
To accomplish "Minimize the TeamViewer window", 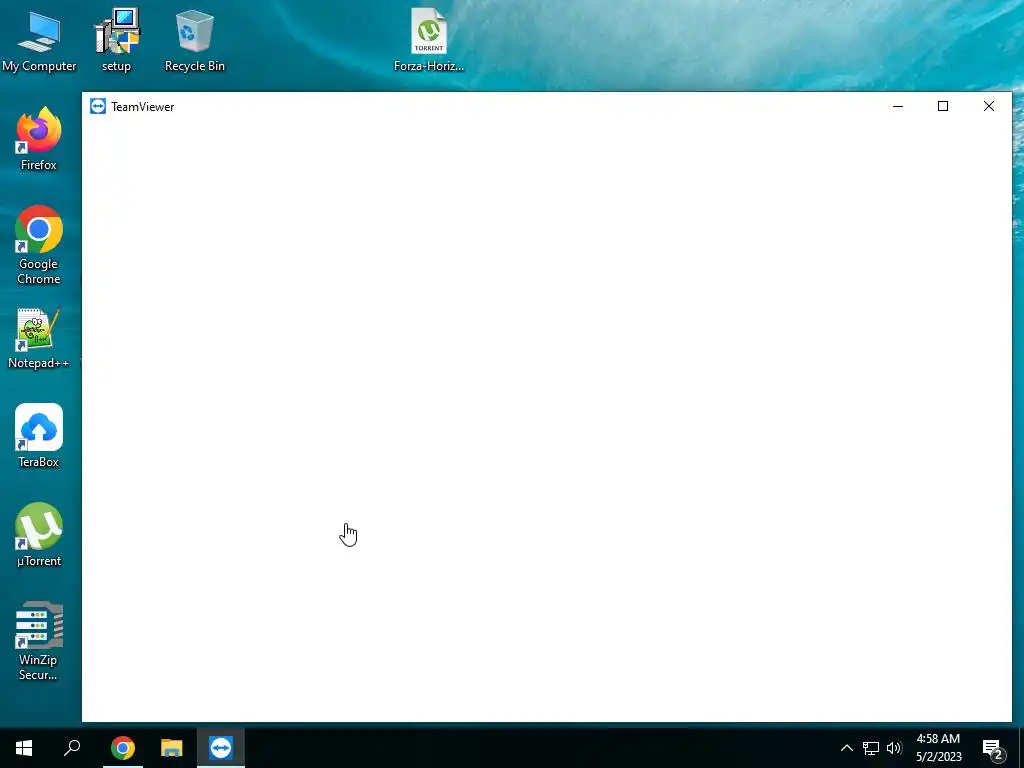I will pos(898,106).
